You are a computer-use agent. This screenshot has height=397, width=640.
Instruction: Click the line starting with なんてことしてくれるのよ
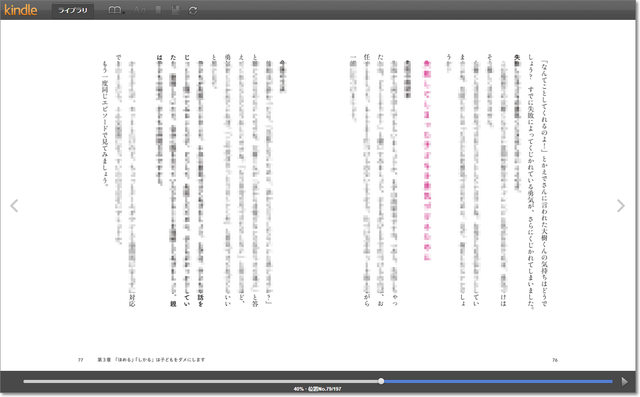pyautogui.click(x=544, y=184)
